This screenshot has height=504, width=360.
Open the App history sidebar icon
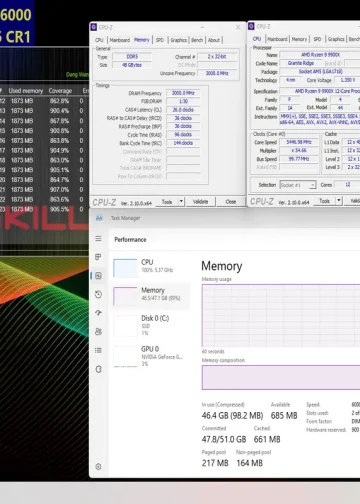click(x=98, y=294)
